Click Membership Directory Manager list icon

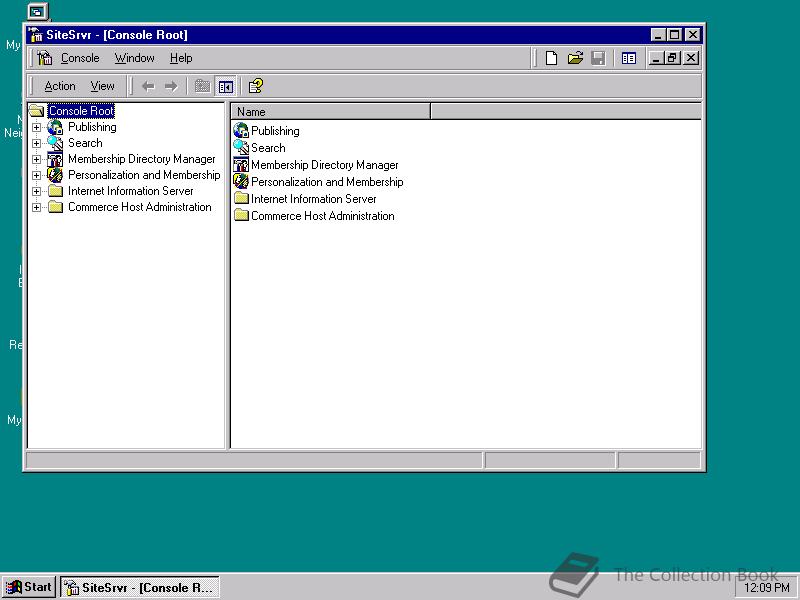[x=241, y=165]
